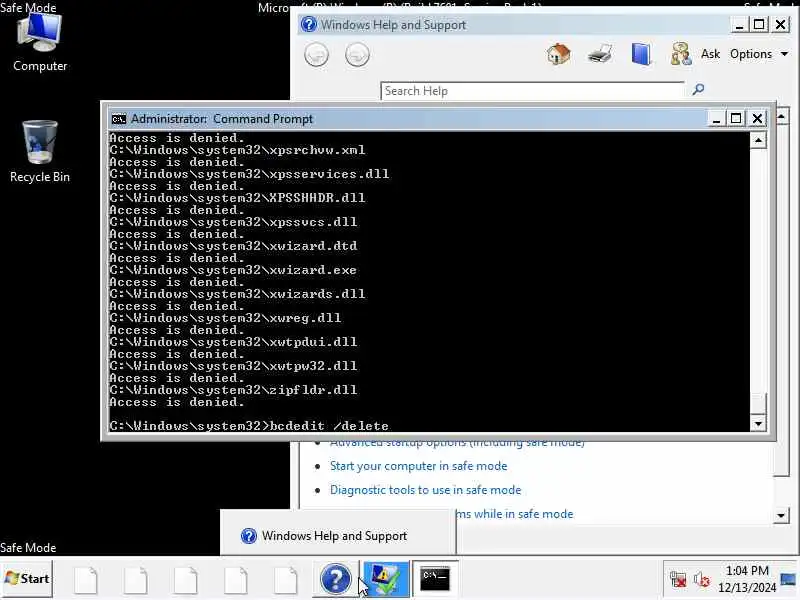Click the magnifier search button in Help

pyautogui.click(x=698, y=90)
